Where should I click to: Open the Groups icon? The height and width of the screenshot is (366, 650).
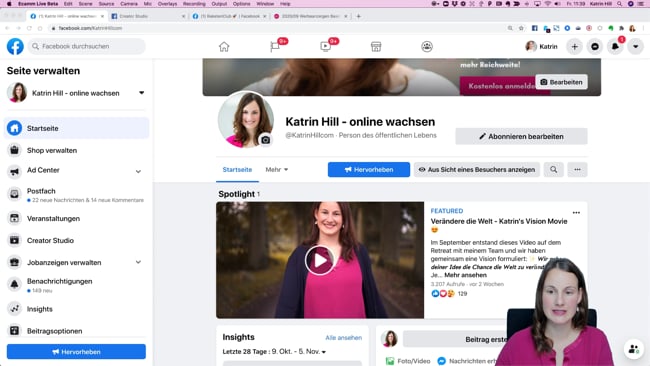(427, 47)
